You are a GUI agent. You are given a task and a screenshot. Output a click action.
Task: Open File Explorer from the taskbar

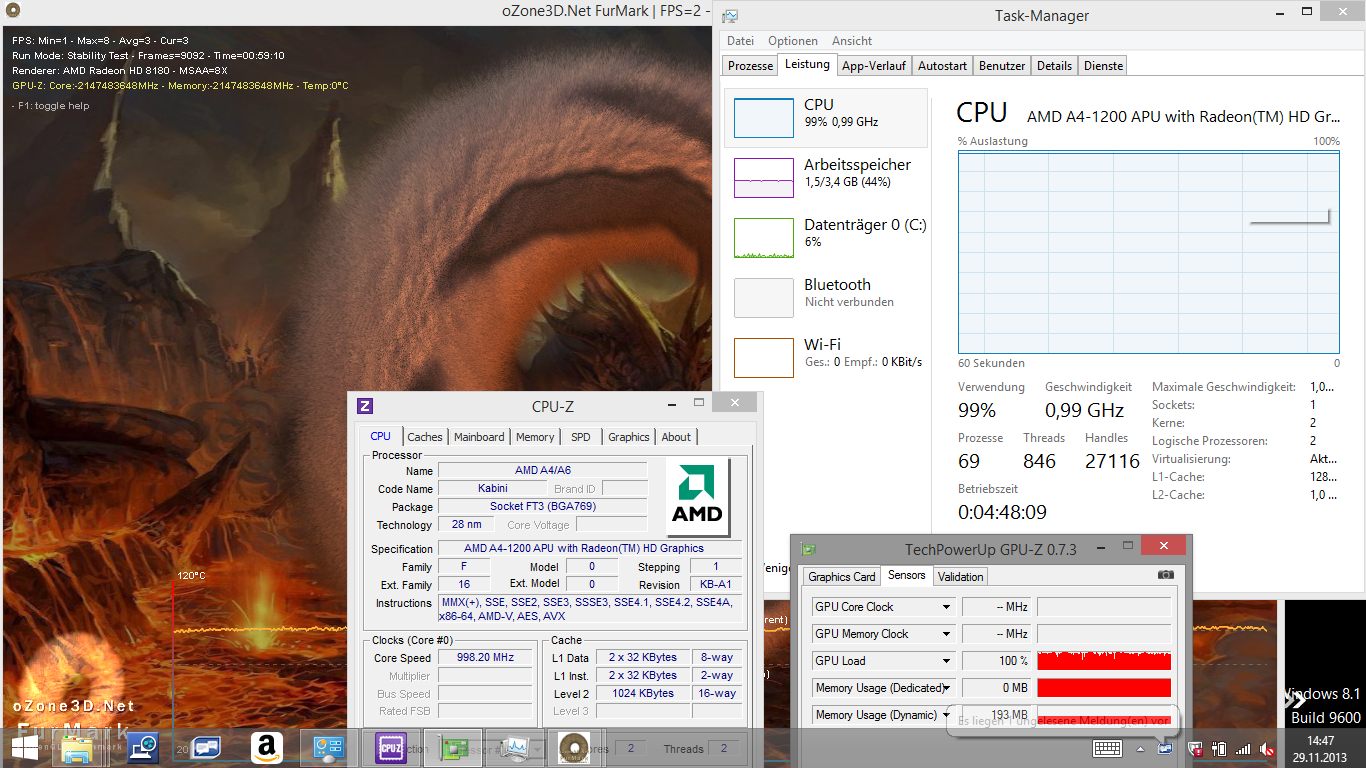coord(78,748)
